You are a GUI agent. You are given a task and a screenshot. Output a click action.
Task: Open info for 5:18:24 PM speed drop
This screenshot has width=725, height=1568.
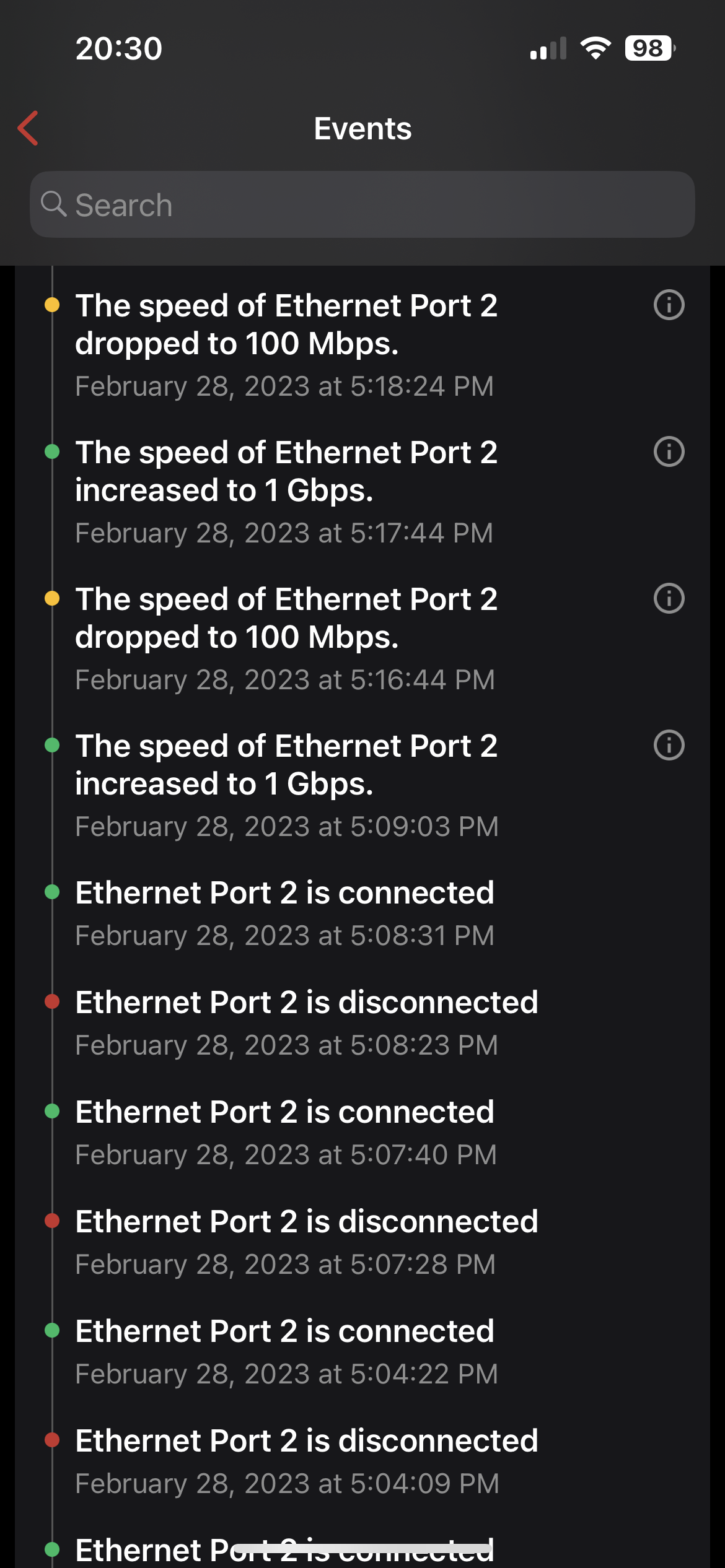click(x=669, y=305)
